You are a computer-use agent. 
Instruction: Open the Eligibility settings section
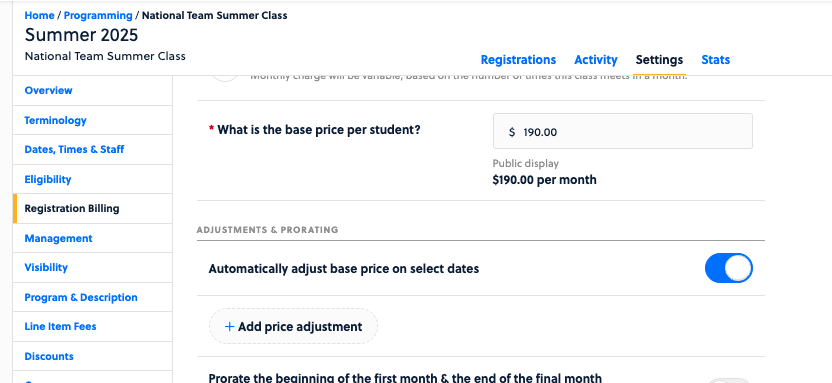48,179
